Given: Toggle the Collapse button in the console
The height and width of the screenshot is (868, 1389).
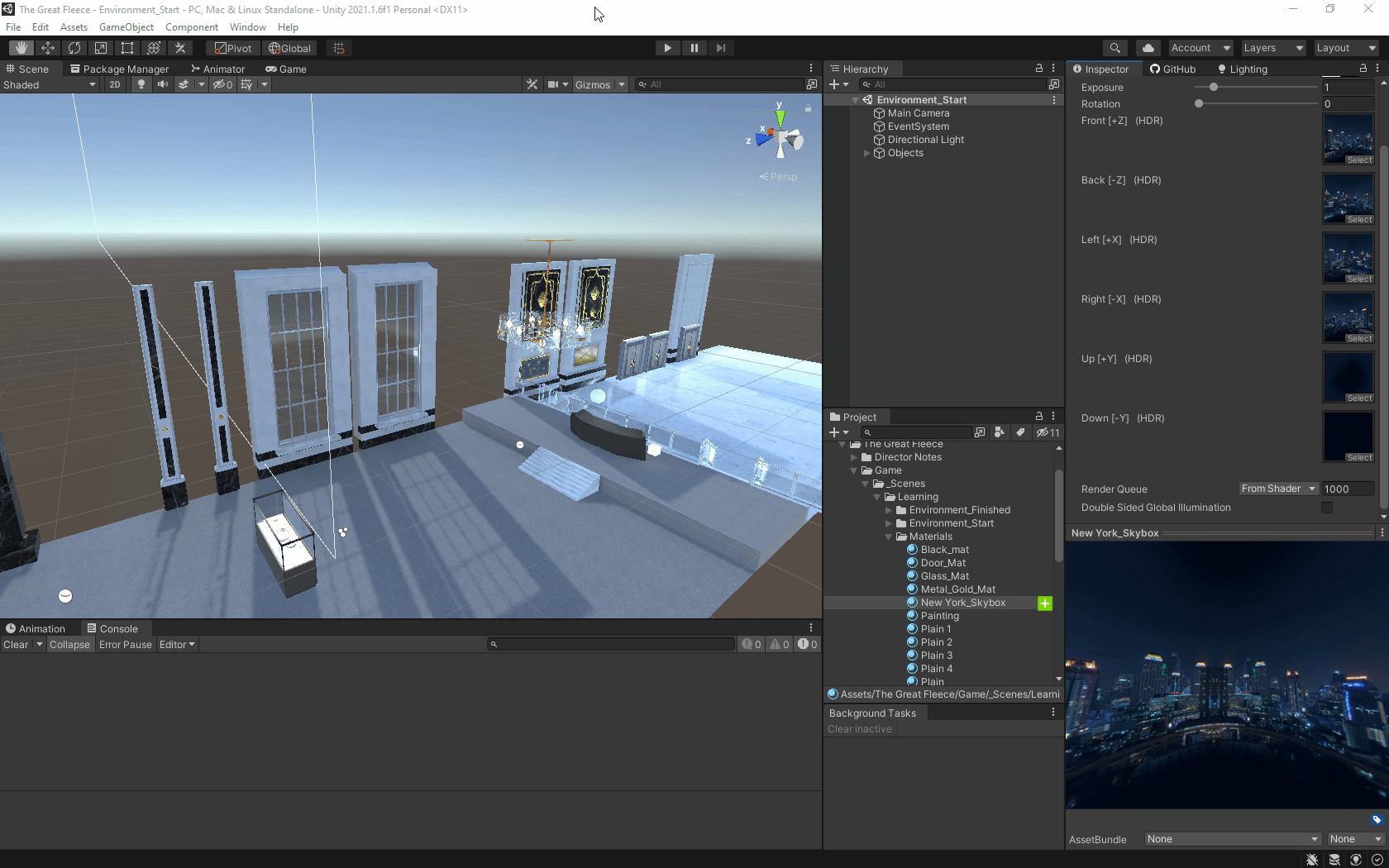Looking at the screenshot, I should coord(69,644).
